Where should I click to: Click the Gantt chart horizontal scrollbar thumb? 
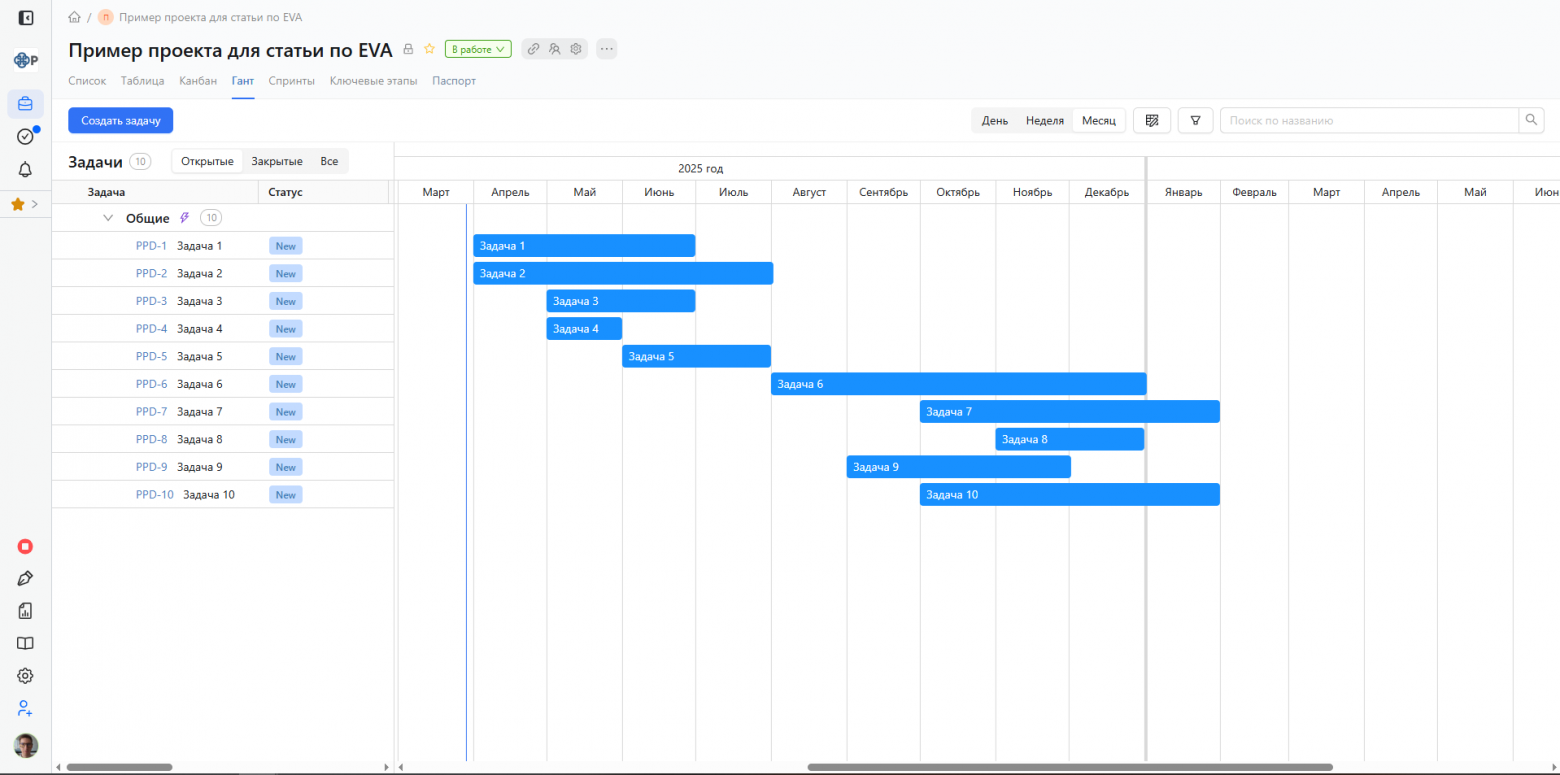1070,768
